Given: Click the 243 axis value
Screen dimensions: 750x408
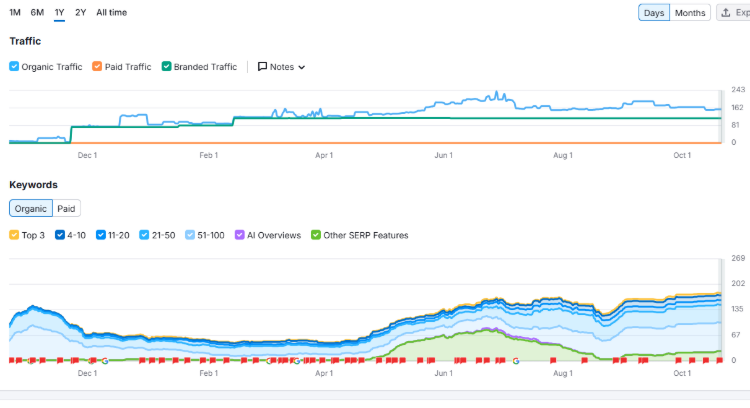Looking at the screenshot, I should click(738, 89).
